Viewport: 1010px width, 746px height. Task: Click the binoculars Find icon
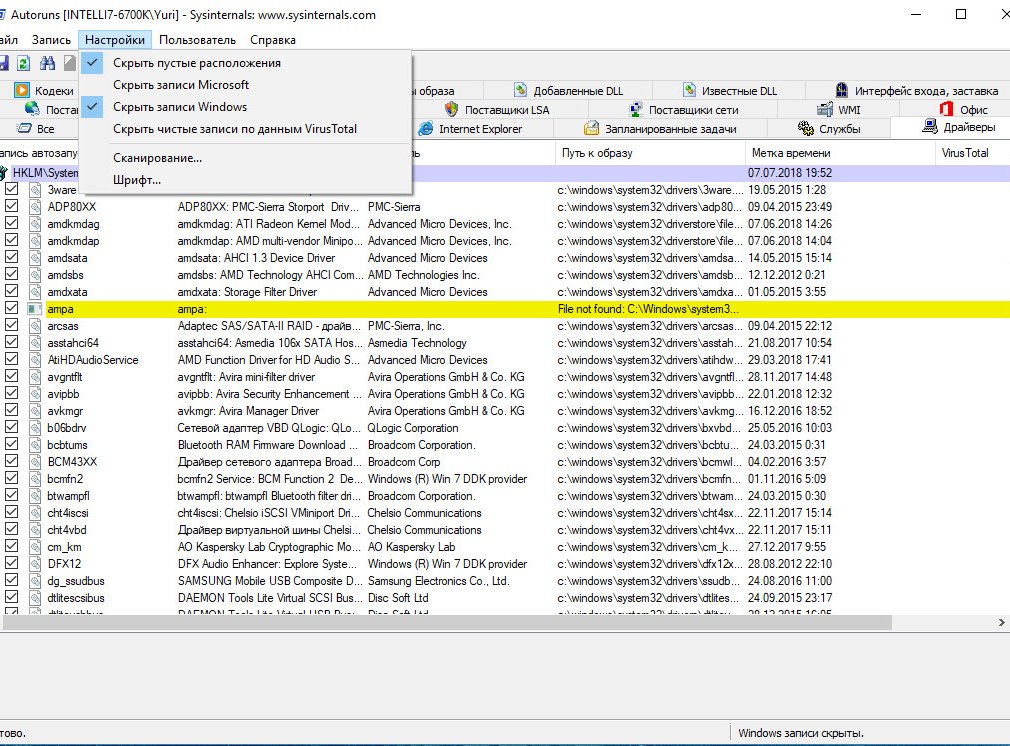click(47, 62)
